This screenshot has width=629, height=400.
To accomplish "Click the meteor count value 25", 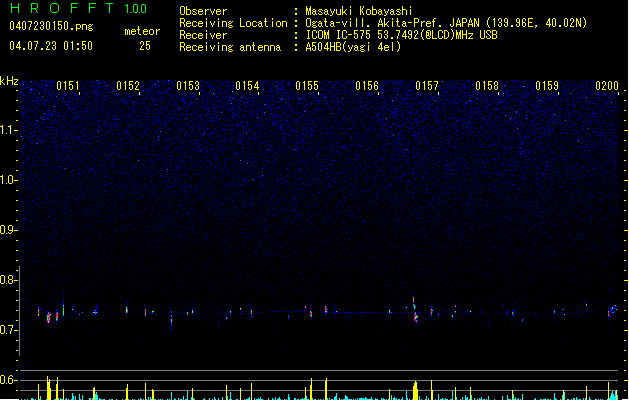I will (x=145, y=46).
